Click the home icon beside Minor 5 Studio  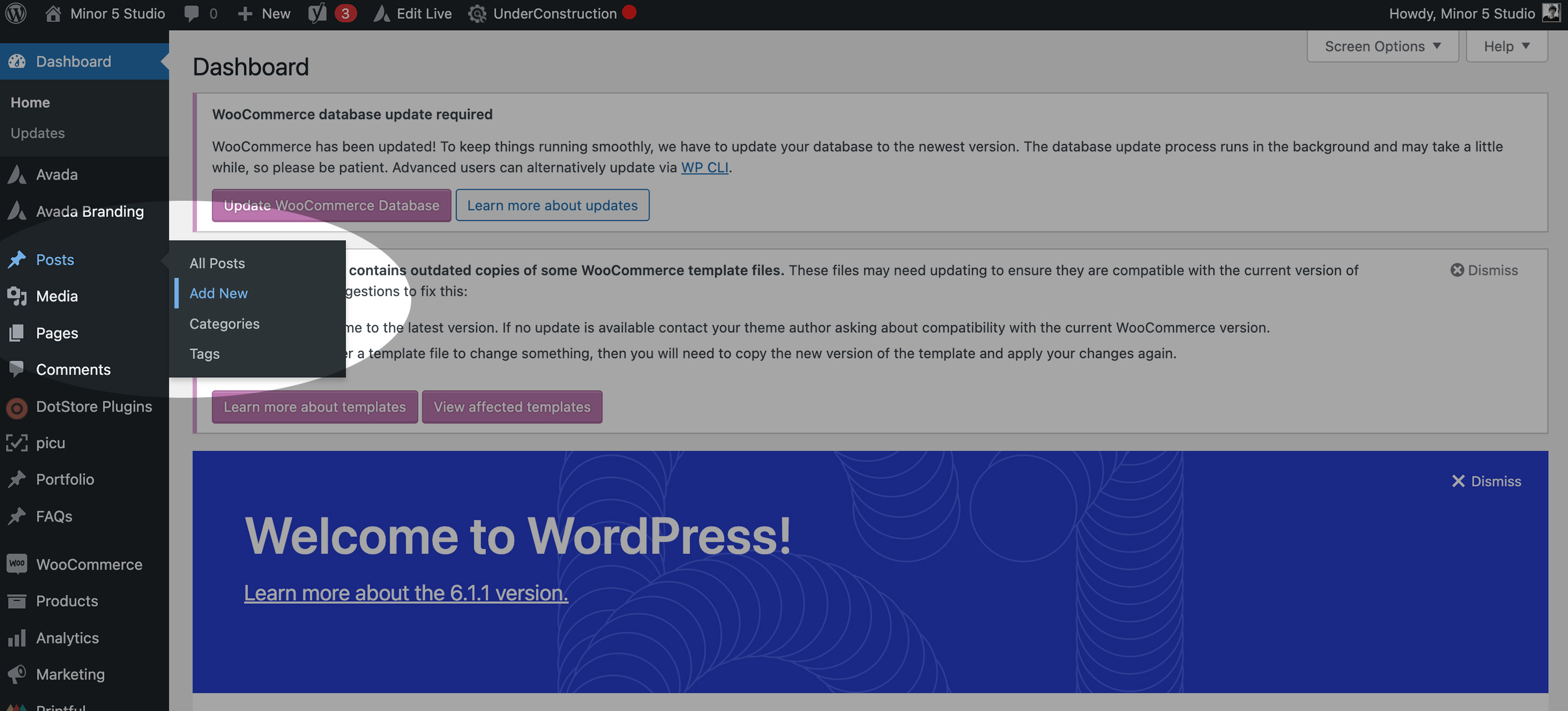pos(53,13)
